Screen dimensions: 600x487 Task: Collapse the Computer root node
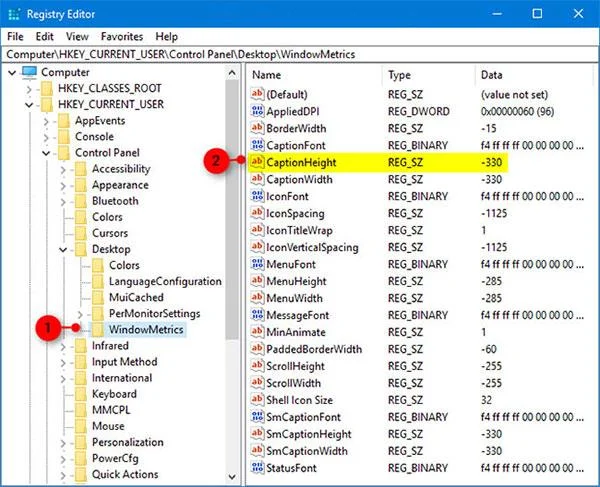click(12, 72)
